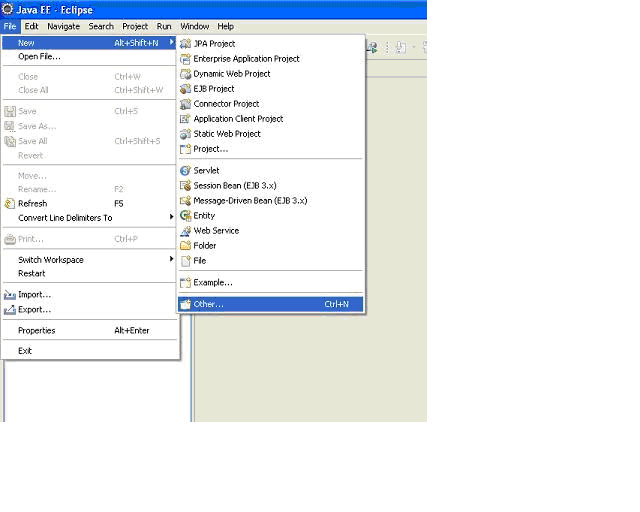Select the Session Bean (EJB 3.x) label
Viewport: 640px width, 512px height.
235,186
